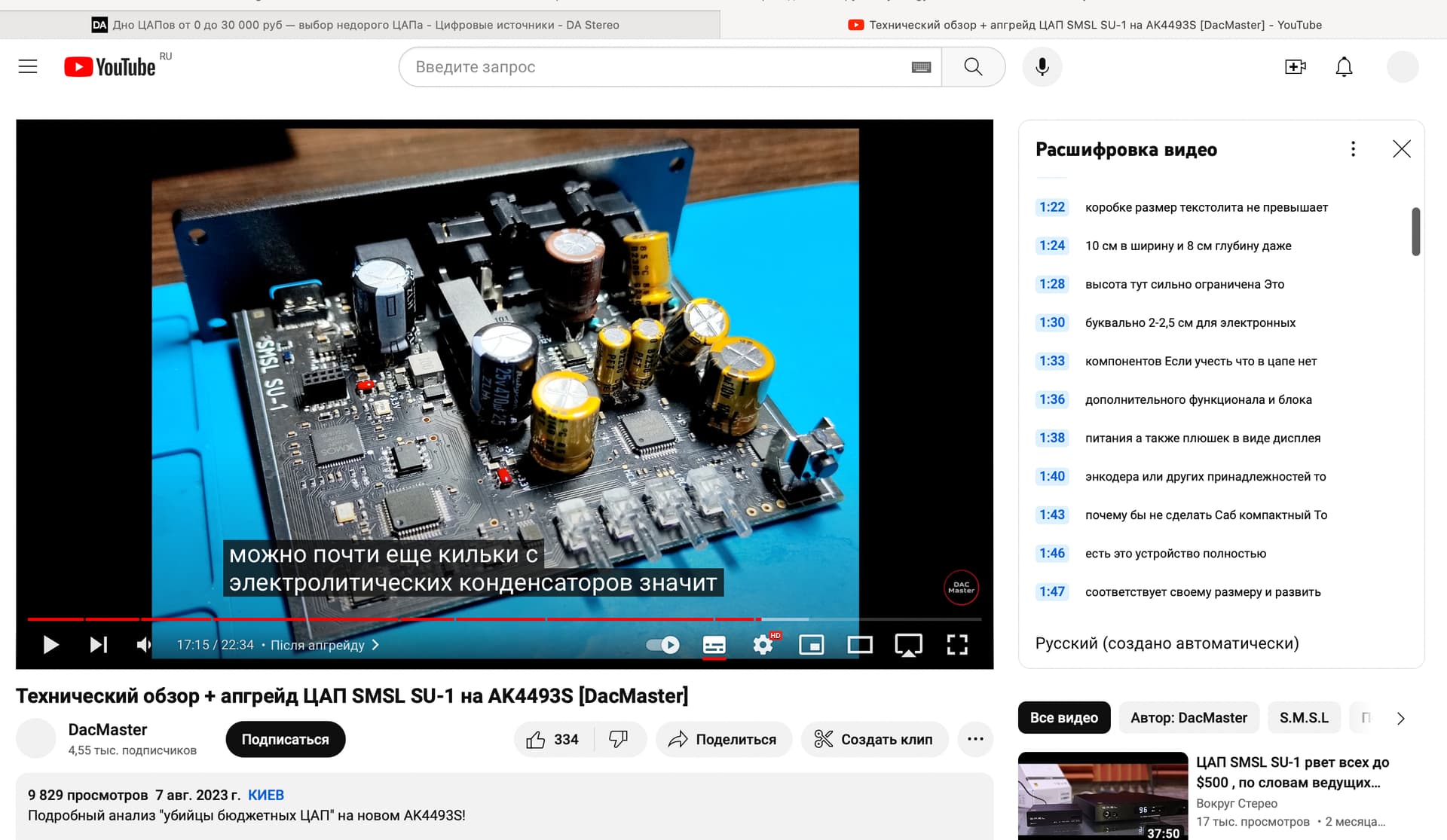Jump to transcript timestamp 1:30
The image size is (1447, 840).
1052,322
